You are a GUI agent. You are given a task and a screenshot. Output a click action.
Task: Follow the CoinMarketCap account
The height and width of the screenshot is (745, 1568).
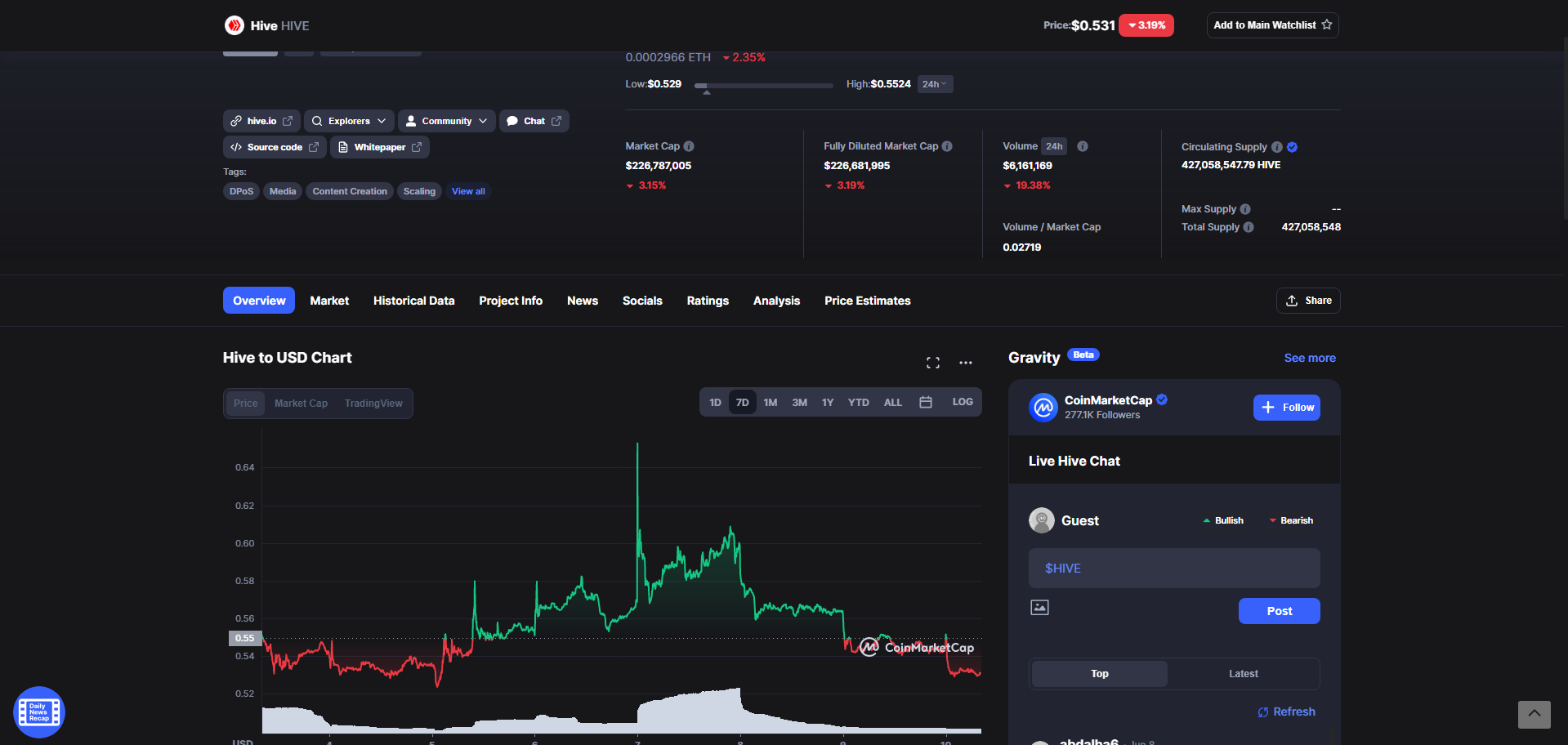pos(1287,408)
